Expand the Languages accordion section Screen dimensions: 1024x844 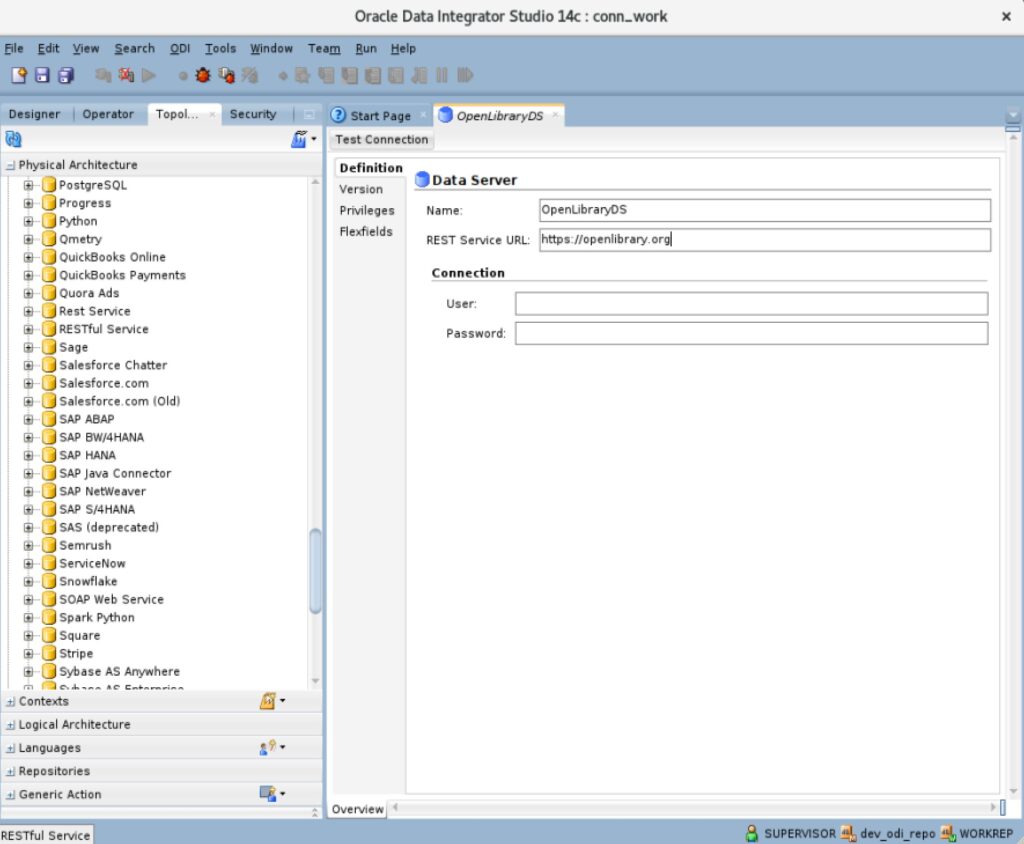[10, 749]
